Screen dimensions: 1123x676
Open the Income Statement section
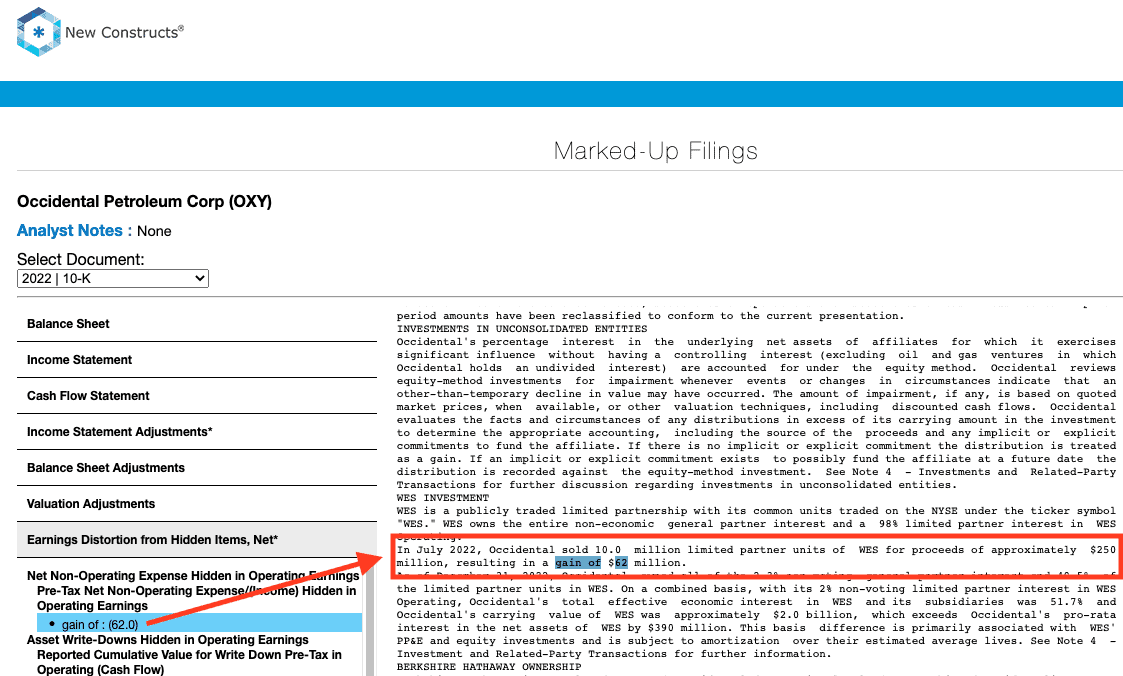tap(197, 359)
